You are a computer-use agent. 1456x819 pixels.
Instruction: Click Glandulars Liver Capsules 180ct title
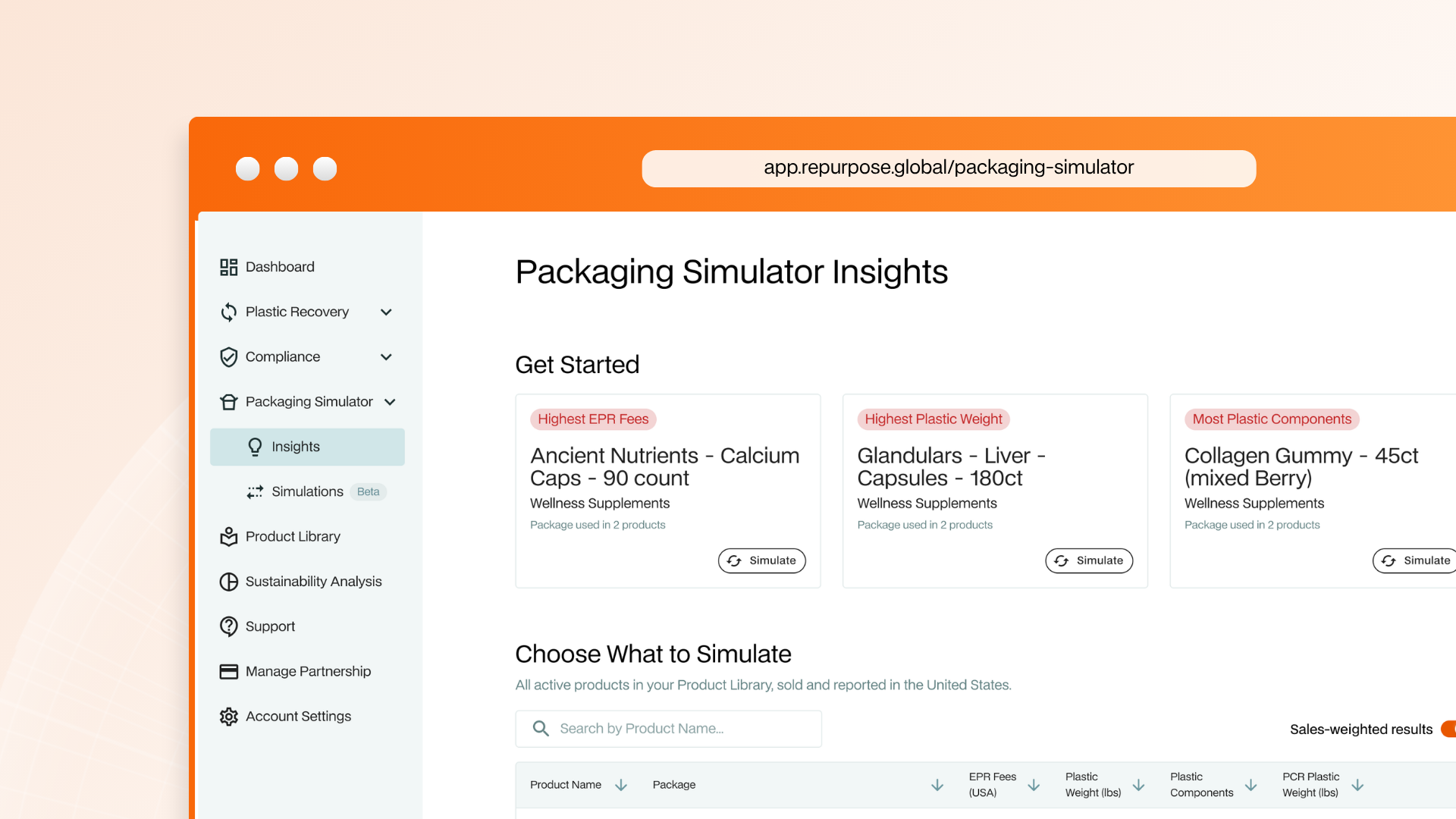coord(951,466)
